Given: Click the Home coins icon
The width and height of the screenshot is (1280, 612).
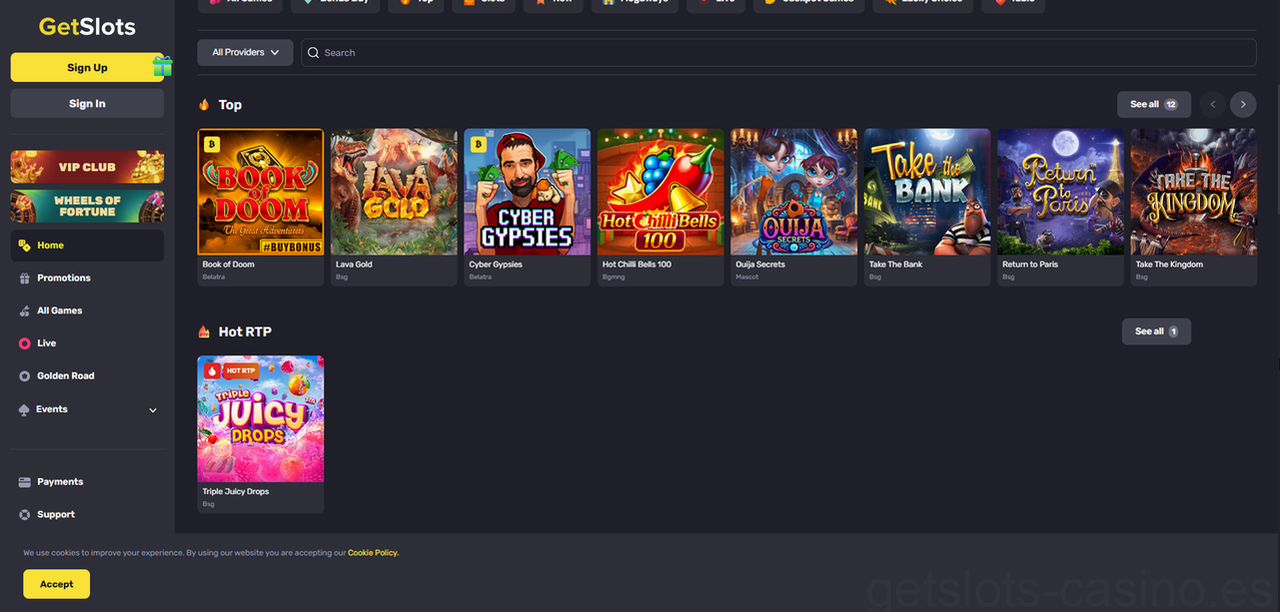Looking at the screenshot, I should point(25,245).
